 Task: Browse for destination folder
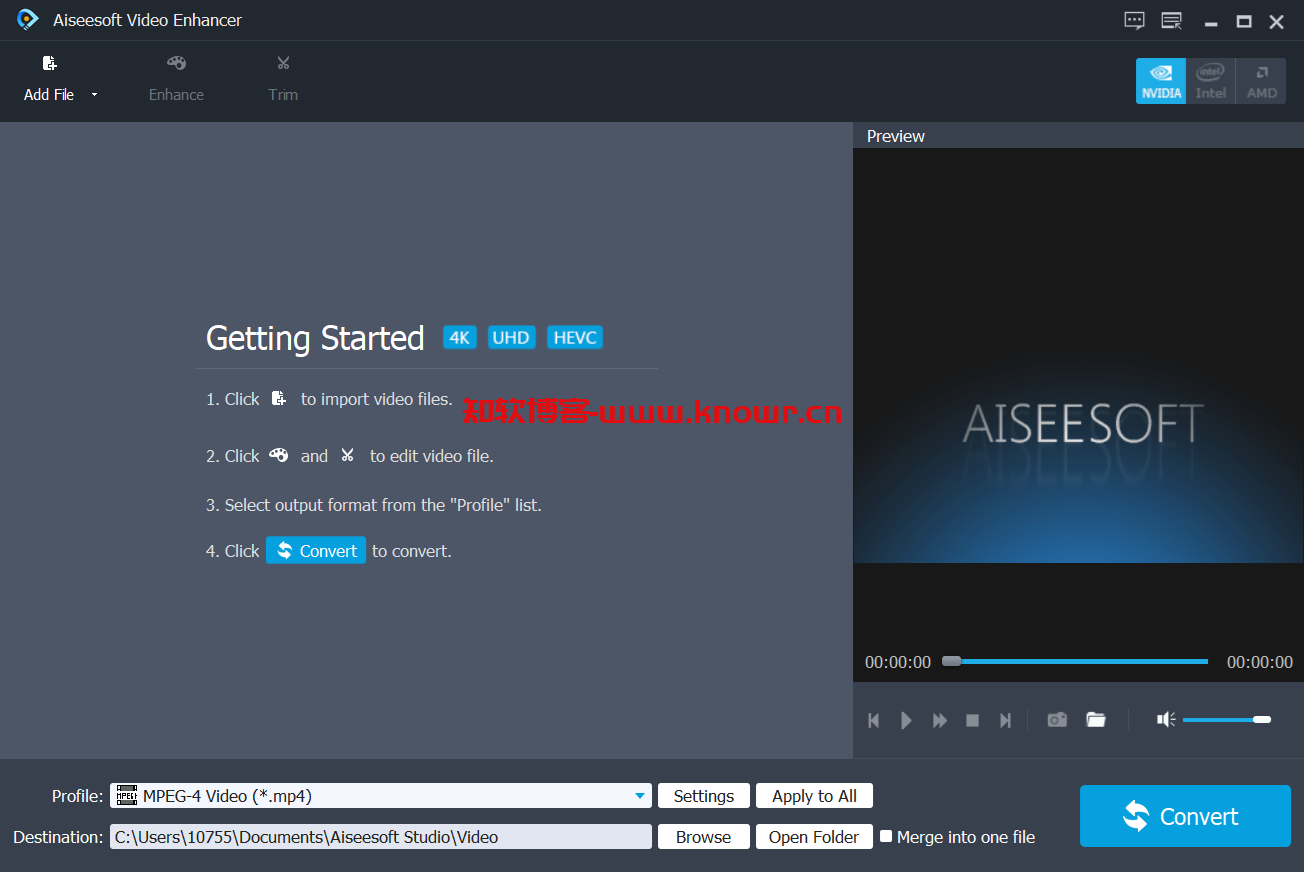[704, 837]
